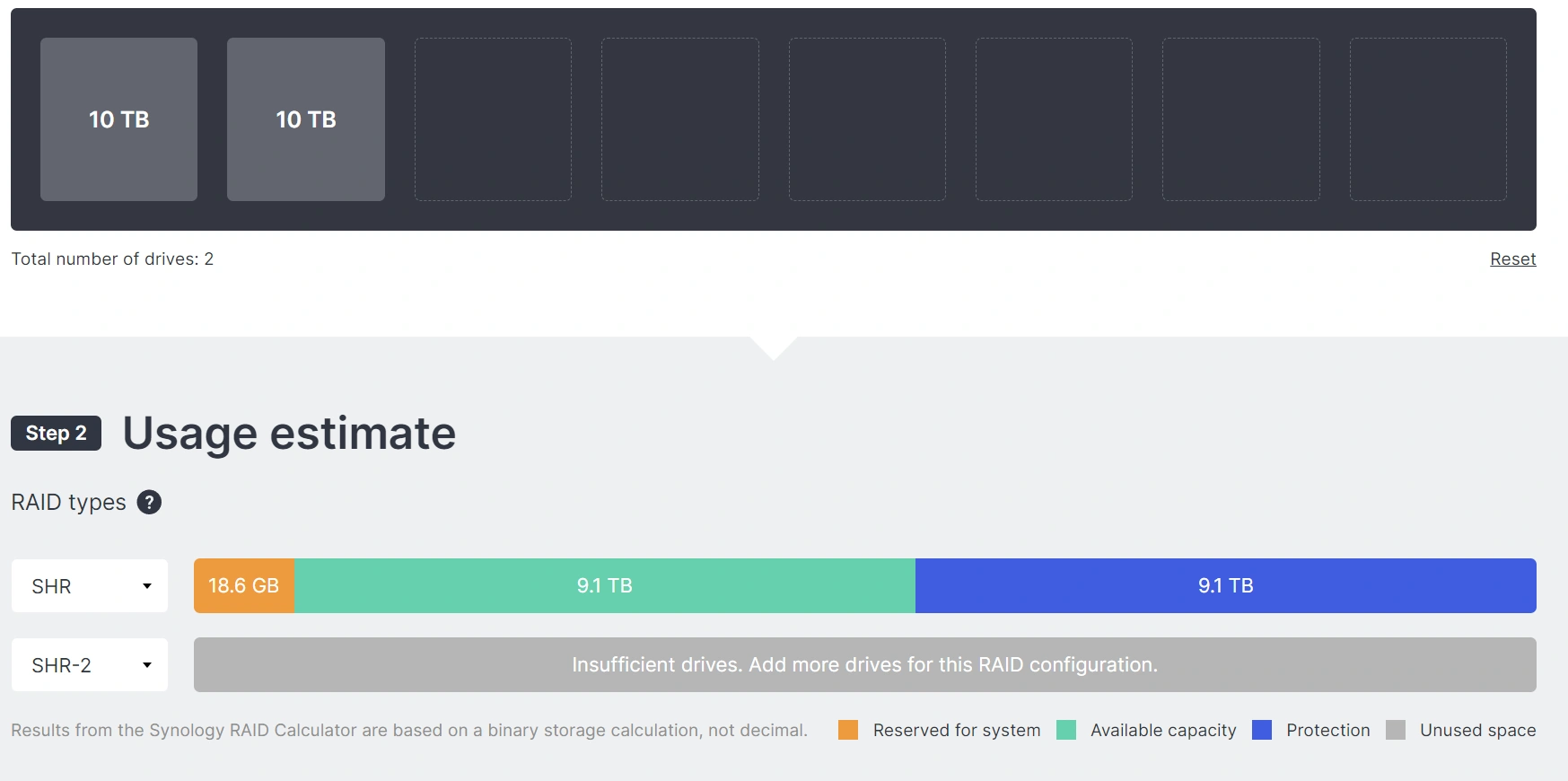Open the SHR RAID type dropdown
1568x781 pixels.
[90, 586]
